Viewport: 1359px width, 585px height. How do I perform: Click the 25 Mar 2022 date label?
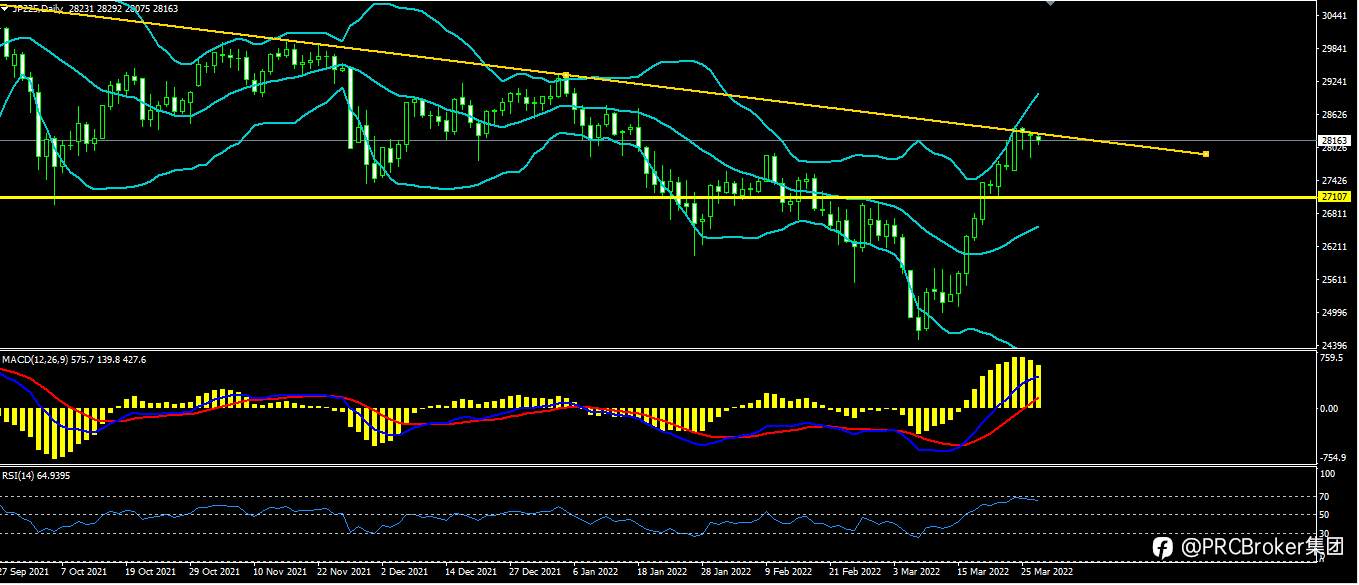point(1047,573)
